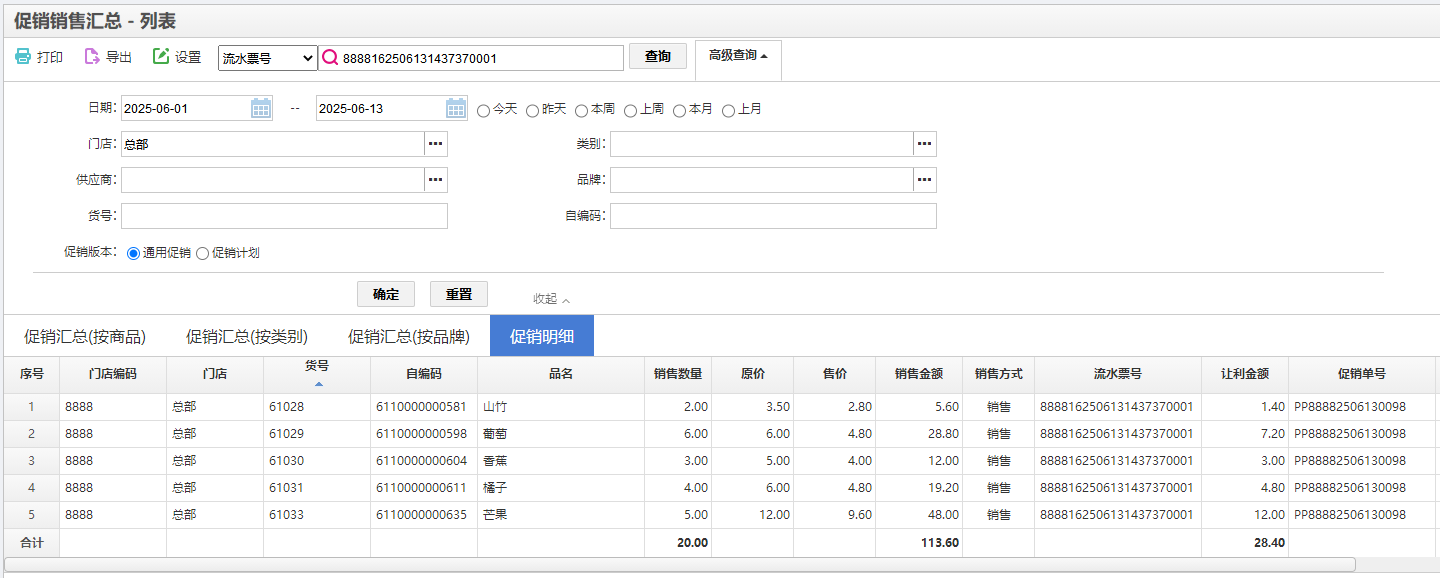Select 上周 date radio option
This screenshot has width=1440, height=578.
[631, 110]
